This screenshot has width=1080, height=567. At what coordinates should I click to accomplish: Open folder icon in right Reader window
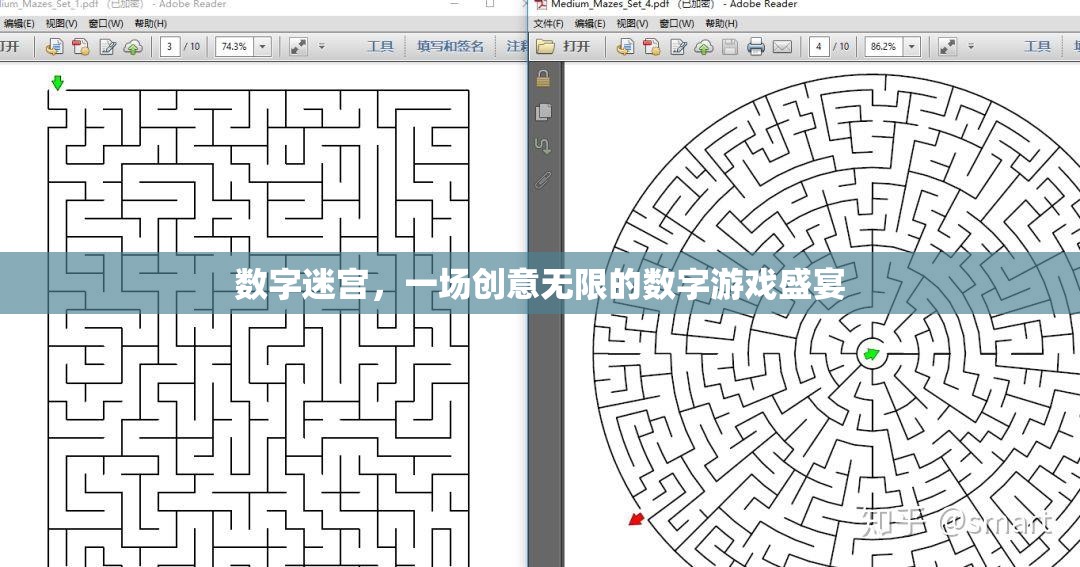[546, 47]
